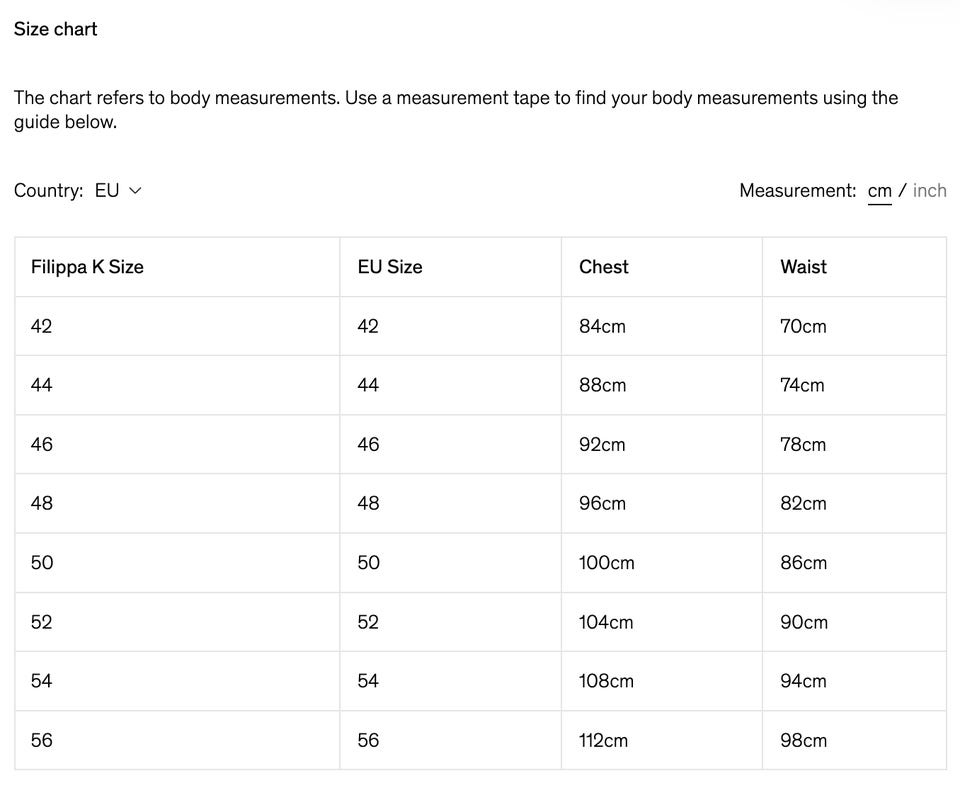Click the Waist column header
Image resolution: width=960 pixels, height=807 pixels.
tap(803, 267)
